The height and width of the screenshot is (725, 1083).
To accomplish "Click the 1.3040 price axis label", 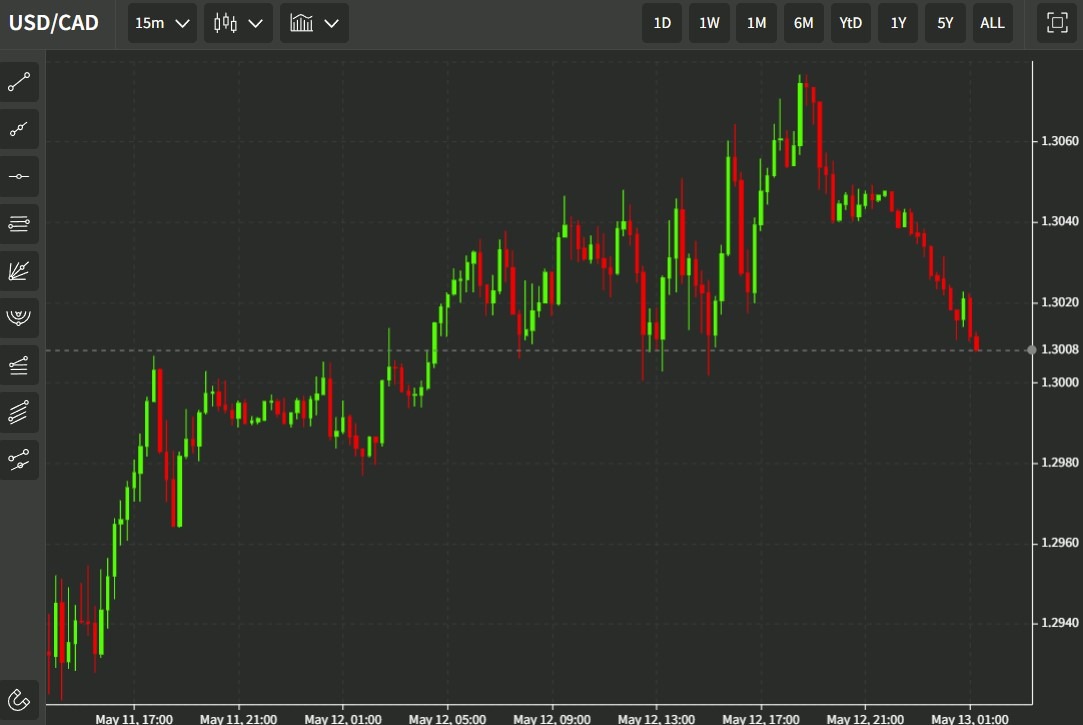I will (1060, 221).
